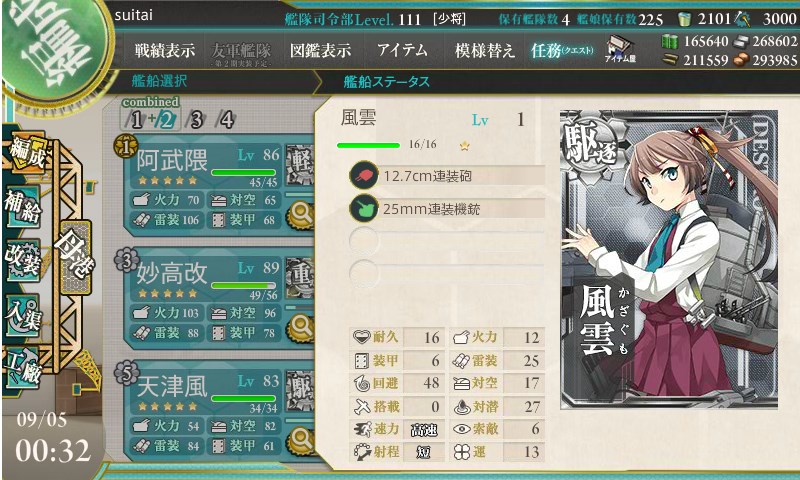Screen dimensions: 800x480
Task: Switch to fleet 3 tab
Action: (196, 119)
